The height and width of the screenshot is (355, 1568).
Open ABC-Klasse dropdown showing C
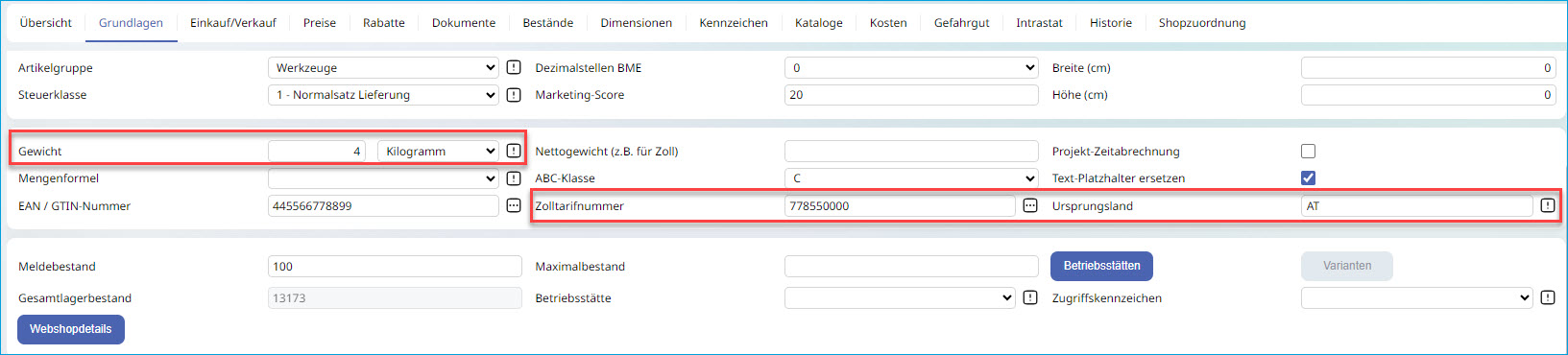(911, 177)
